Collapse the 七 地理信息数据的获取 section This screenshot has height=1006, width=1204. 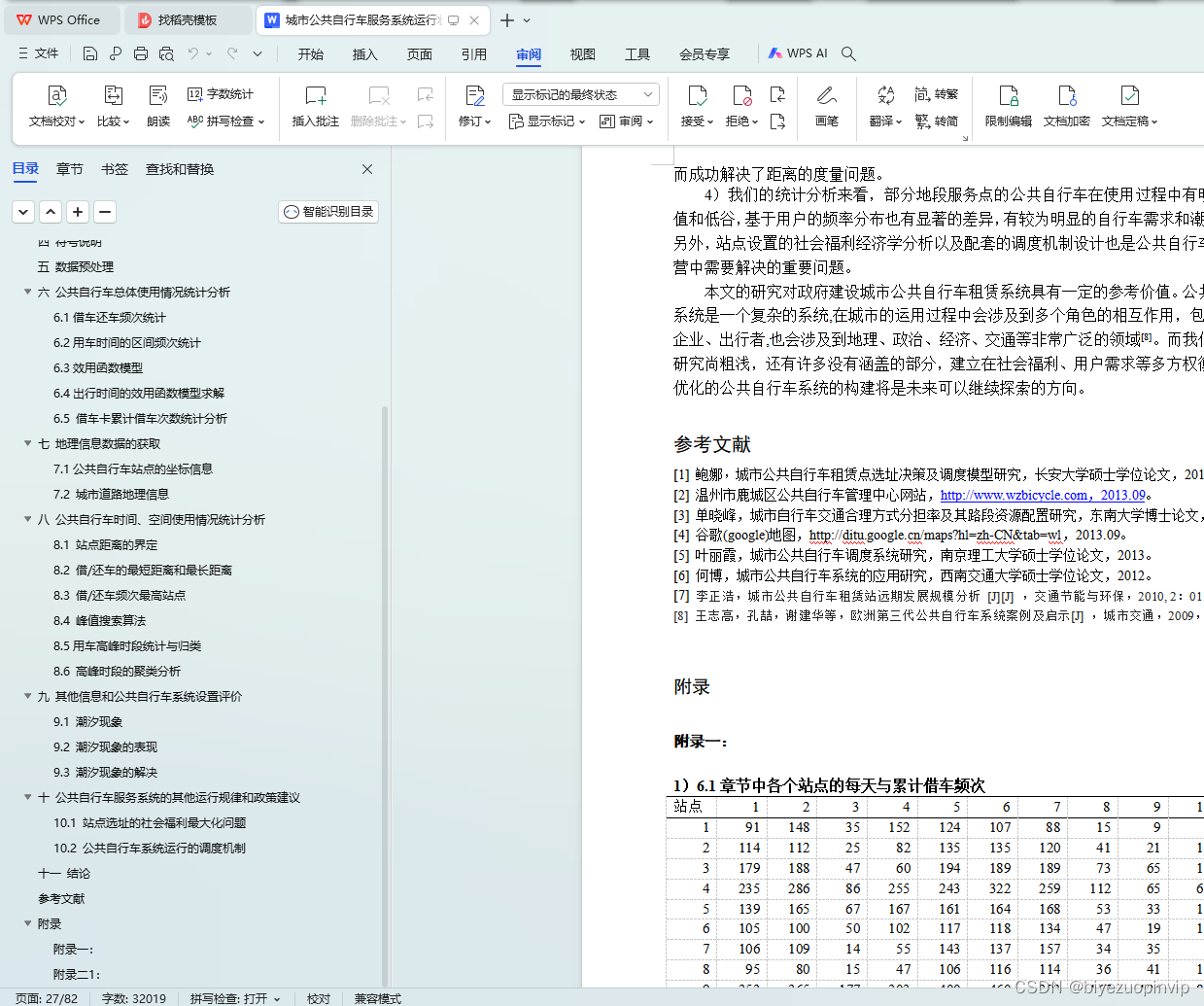[x=28, y=443]
